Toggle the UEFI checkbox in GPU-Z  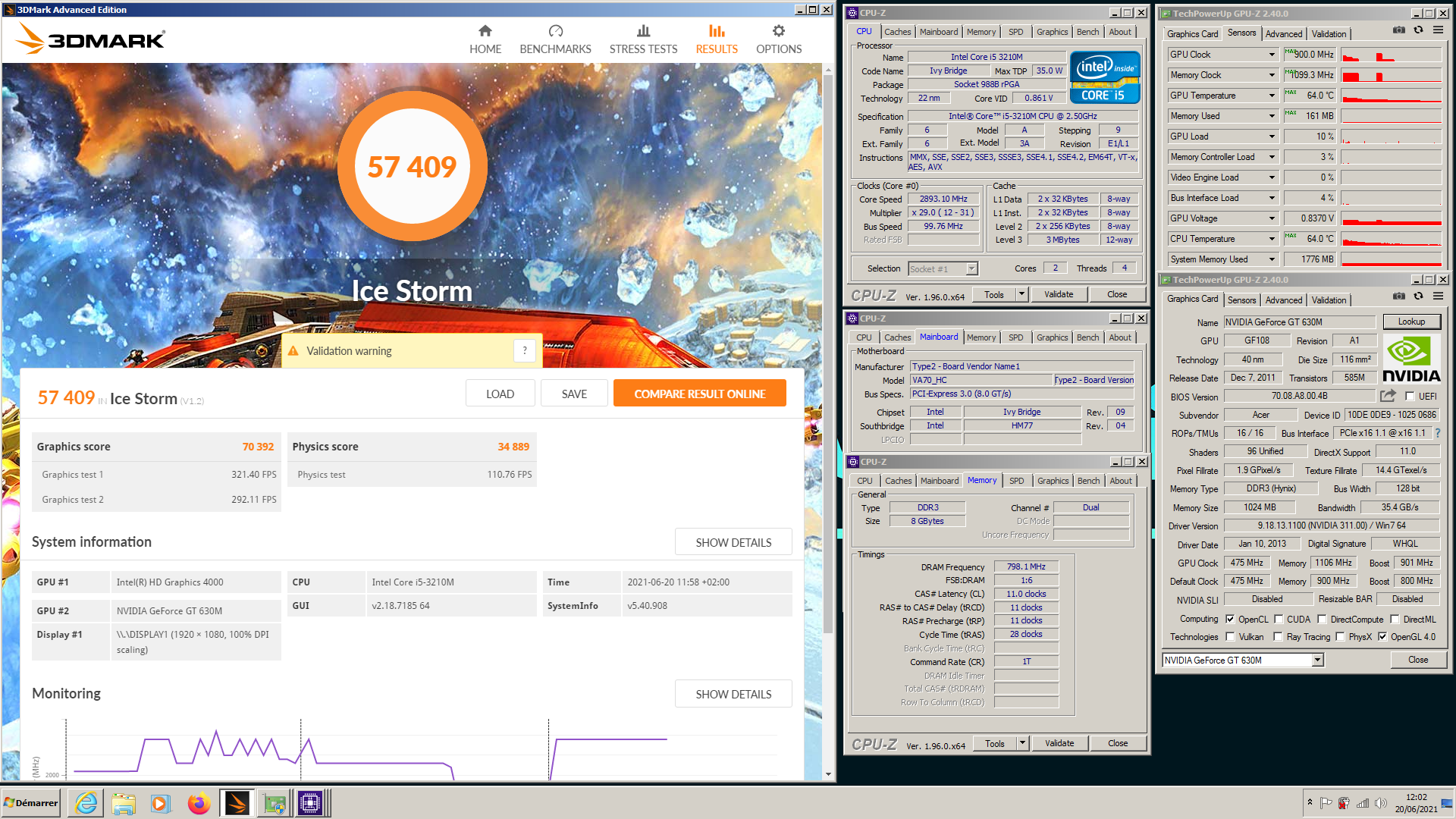coord(1410,397)
